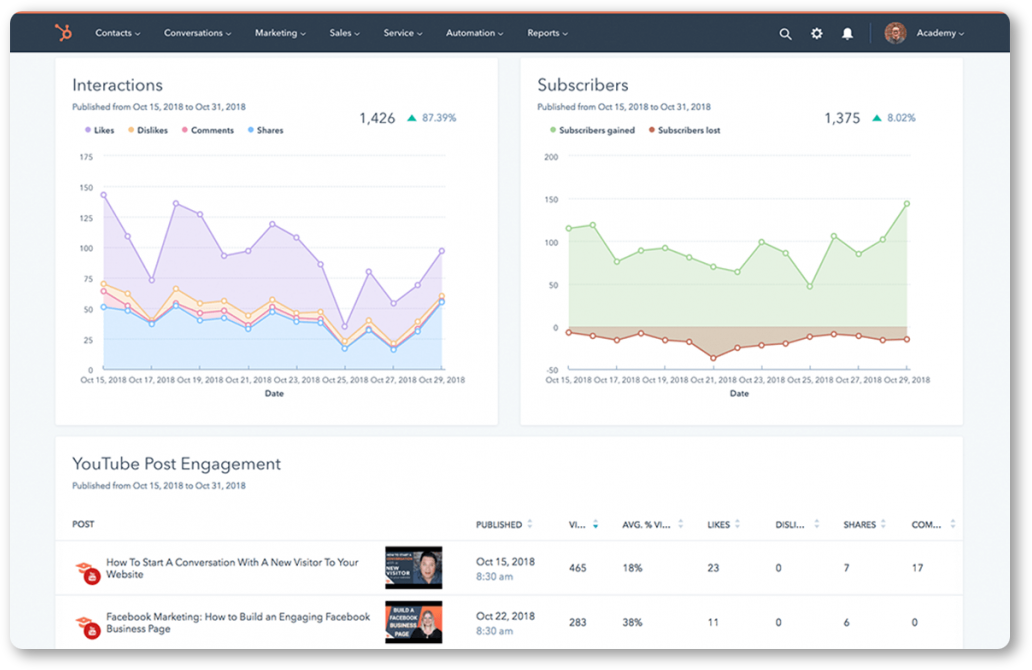Expand the Reports dropdown menu
Image resolution: width=1032 pixels, height=670 pixels.
(x=547, y=33)
